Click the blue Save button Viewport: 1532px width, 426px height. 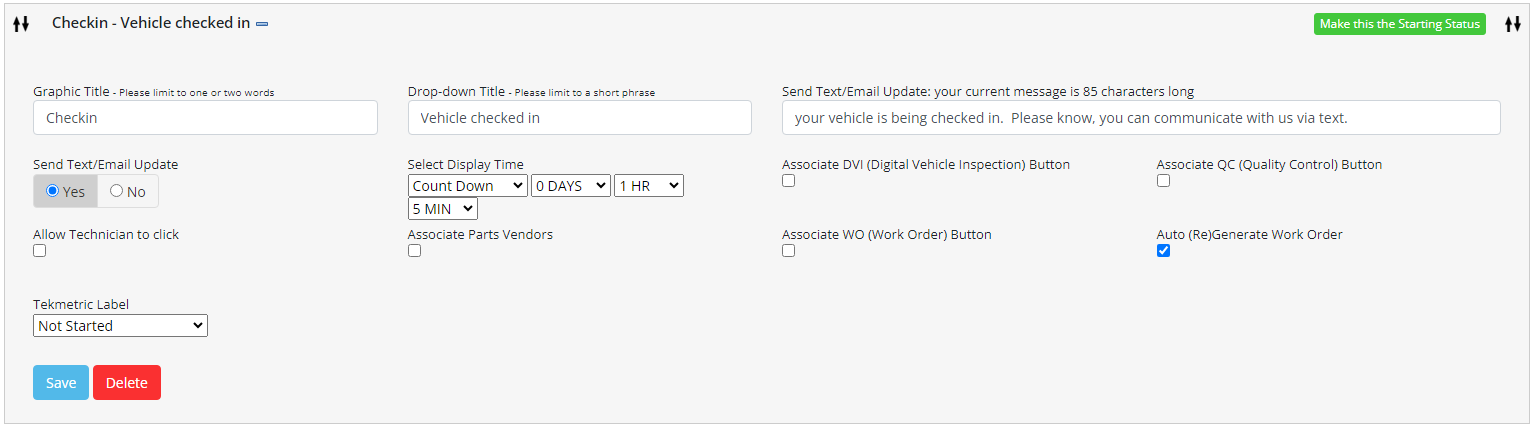pyautogui.click(x=61, y=383)
